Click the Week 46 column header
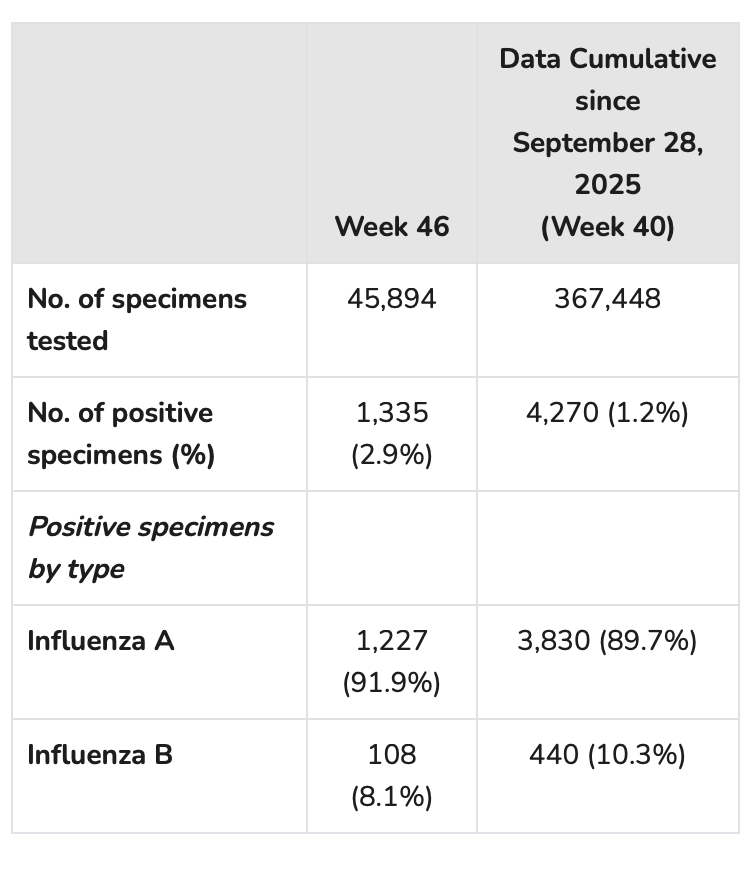Viewport: 750px width, 878px height. (392, 227)
